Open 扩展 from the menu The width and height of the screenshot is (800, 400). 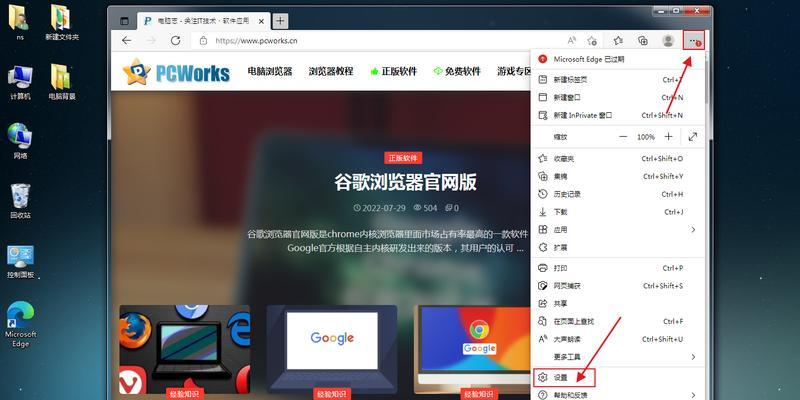tap(617, 247)
